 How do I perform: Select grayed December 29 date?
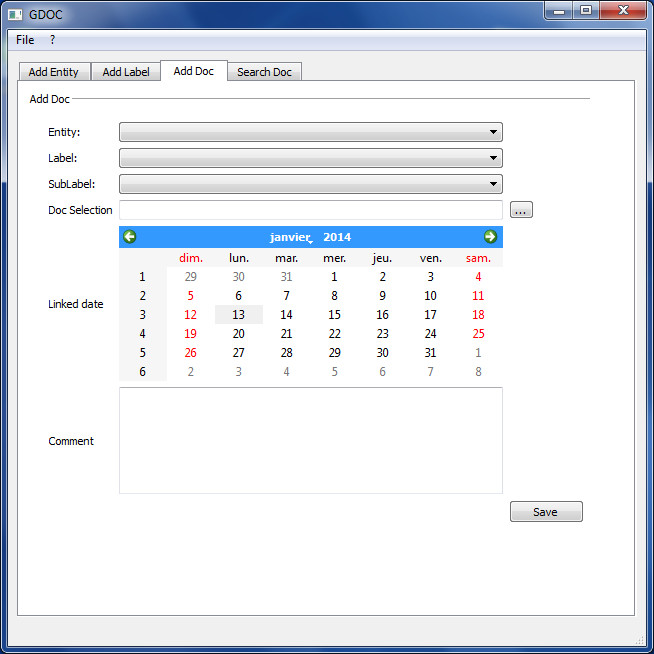191,277
